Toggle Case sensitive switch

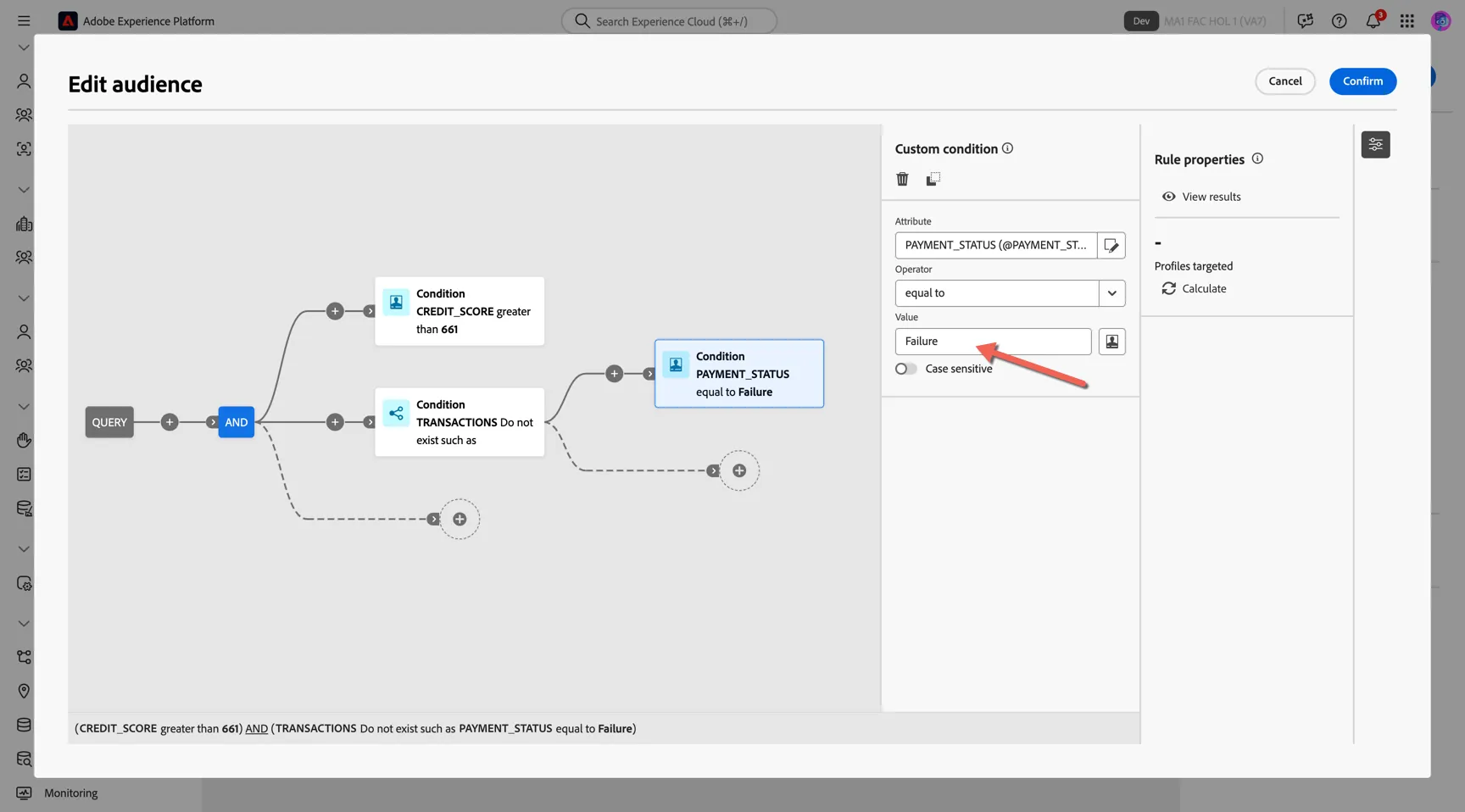click(905, 369)
